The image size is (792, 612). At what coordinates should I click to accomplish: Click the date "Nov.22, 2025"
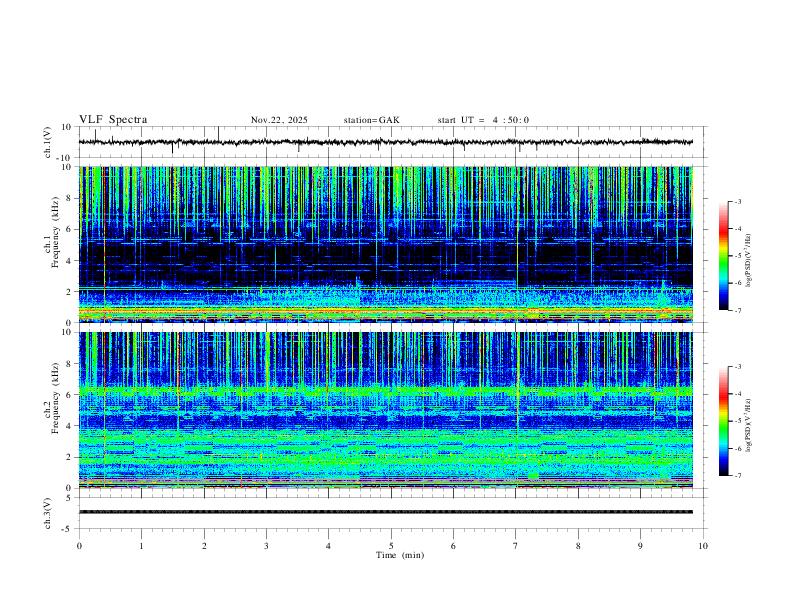279,120
